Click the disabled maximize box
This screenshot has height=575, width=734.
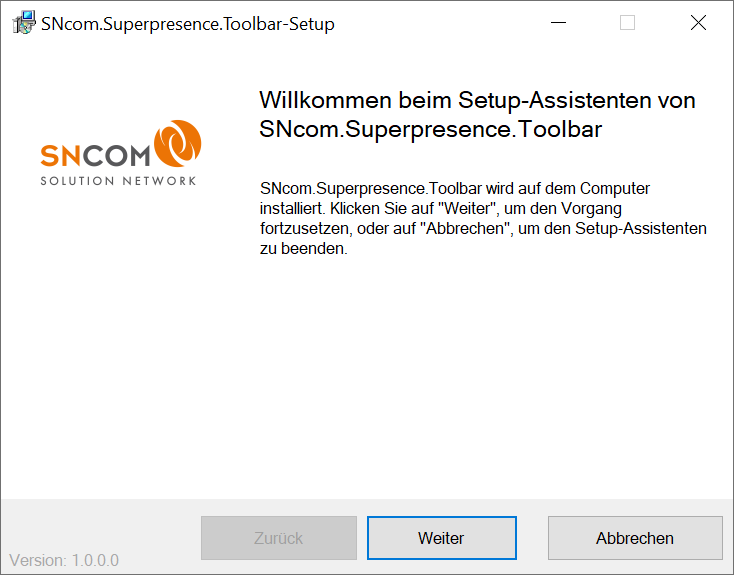pos(627,22)
